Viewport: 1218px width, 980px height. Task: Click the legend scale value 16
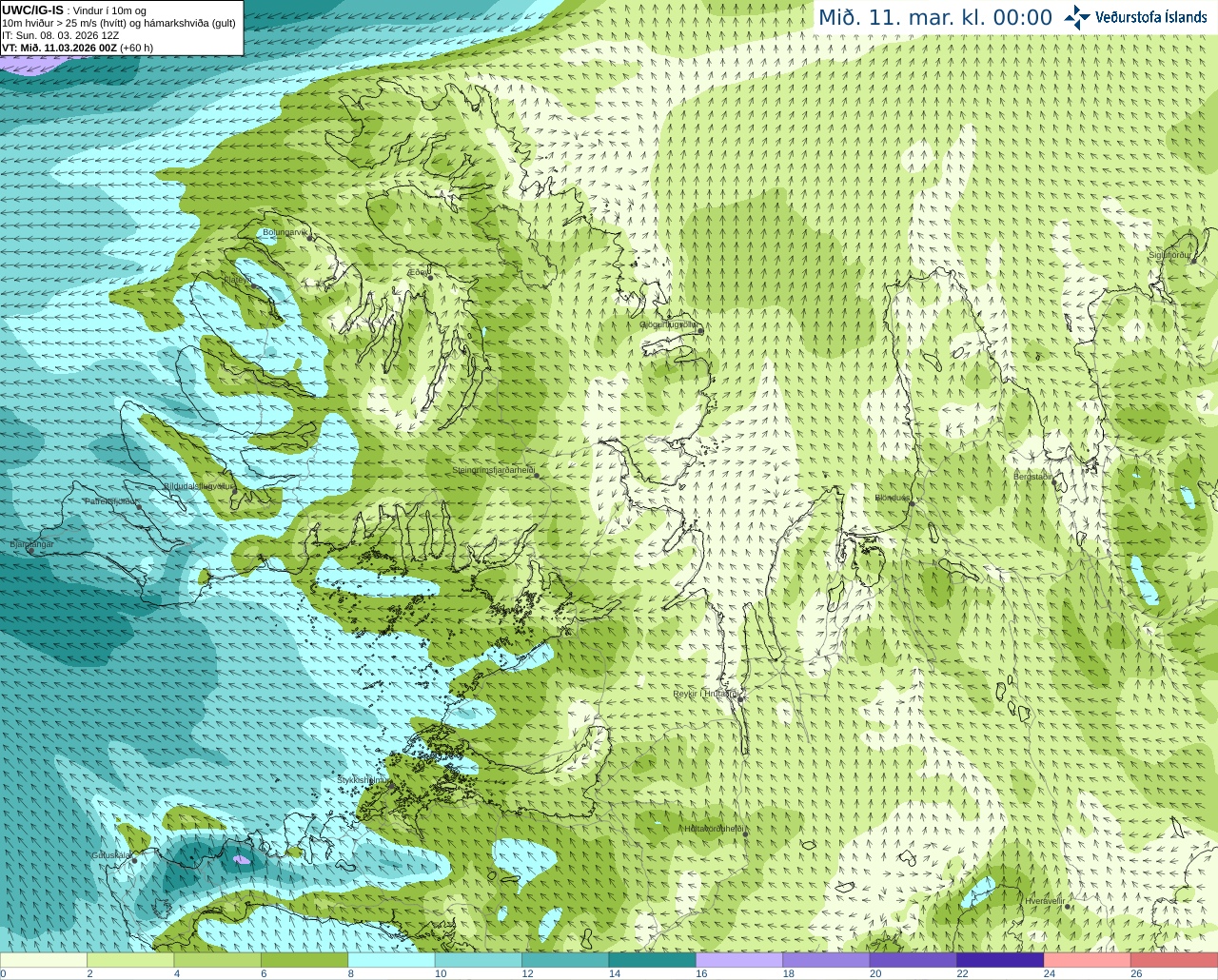click(701, 973)
